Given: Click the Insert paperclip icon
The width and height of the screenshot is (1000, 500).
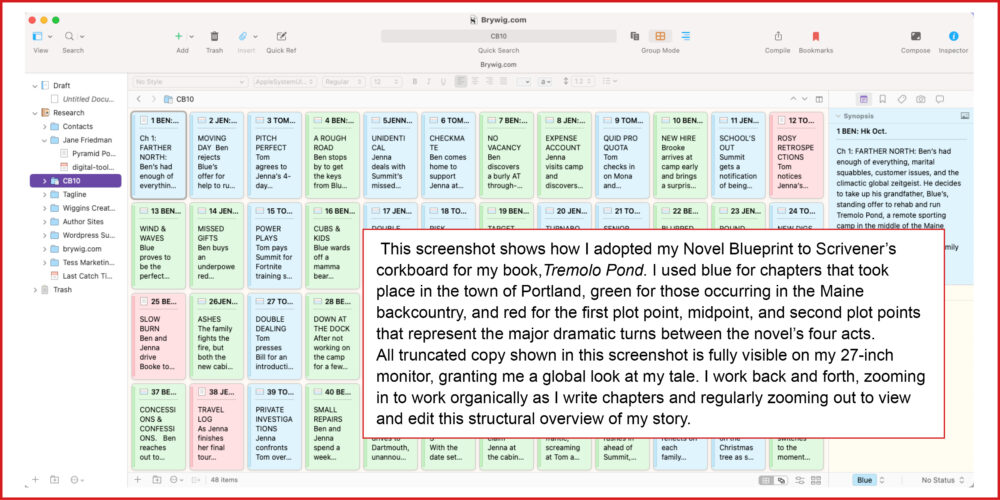Looking at the screenshot, I should pos(243,36).
